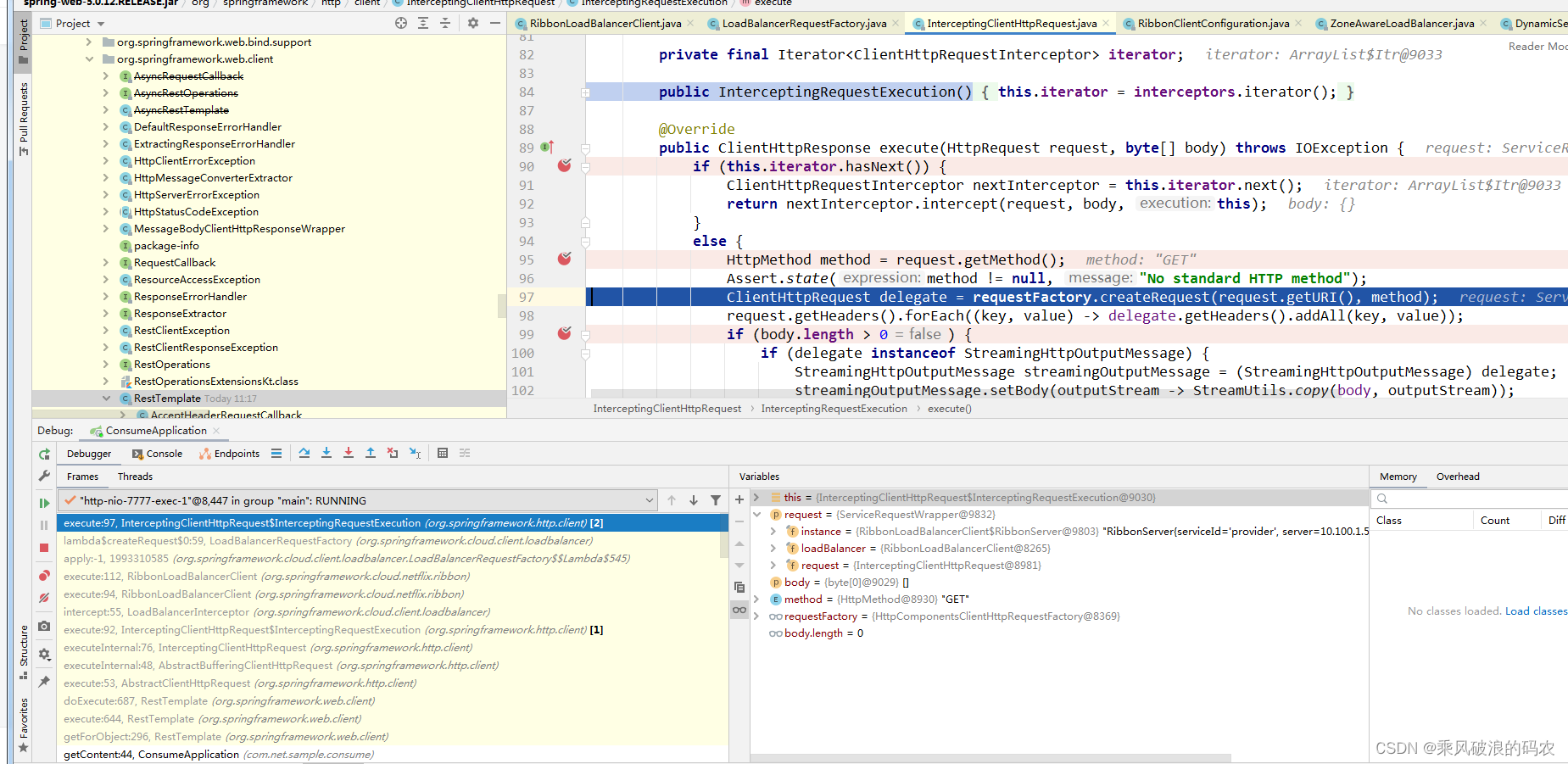Rerun ConsumeApplication with the green rerun icon

(x=44, y=454)
